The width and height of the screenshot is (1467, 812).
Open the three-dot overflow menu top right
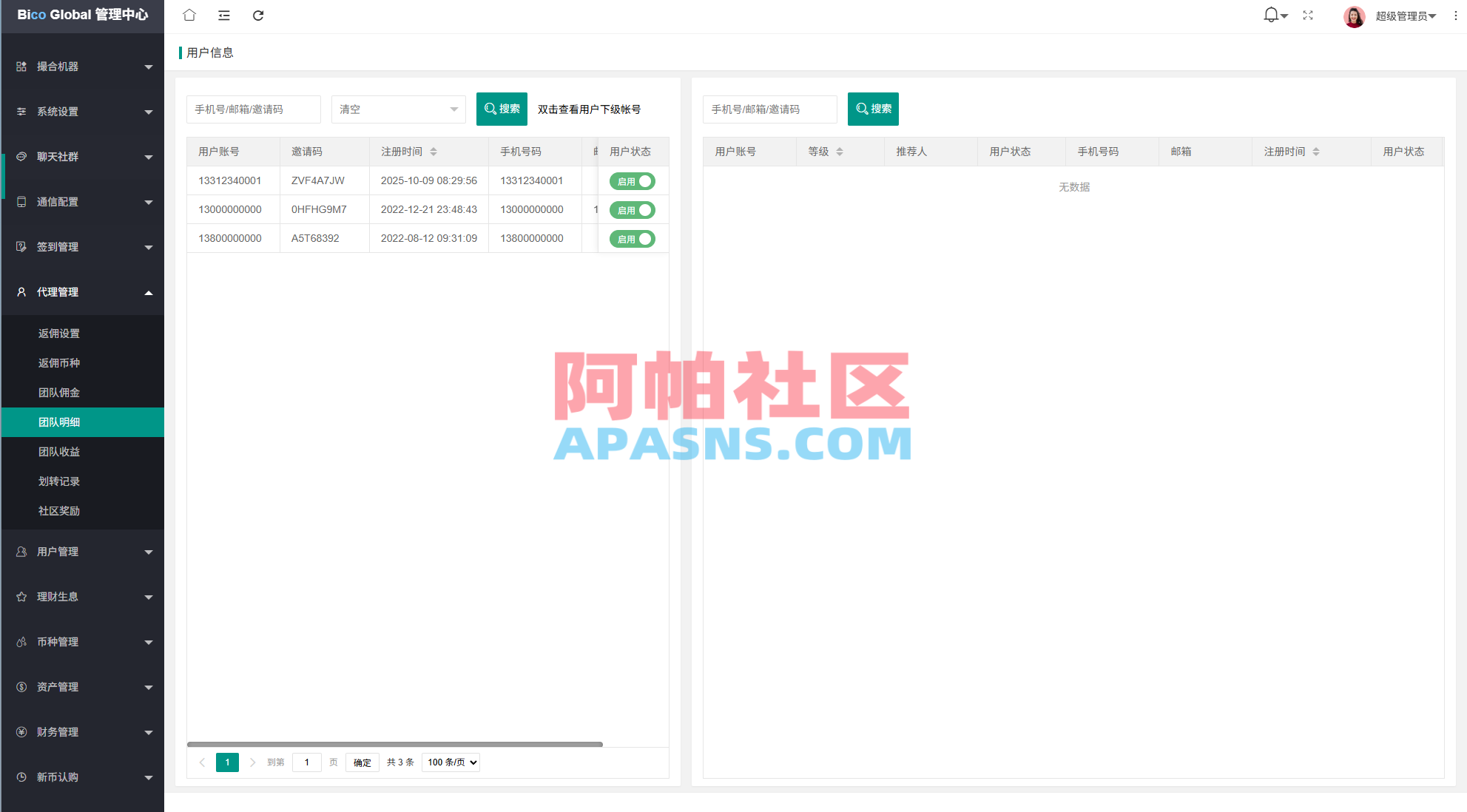click(1454, 16)
